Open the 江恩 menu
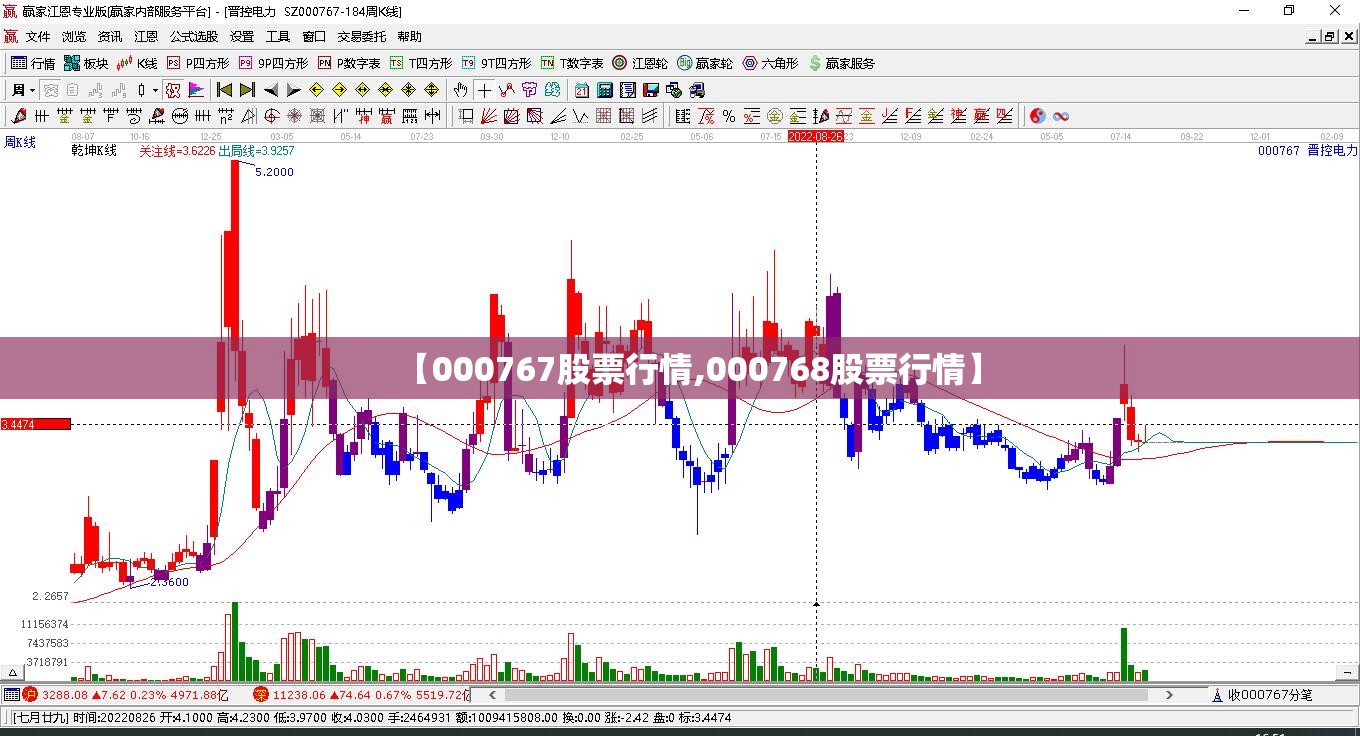 click(146, 37)
